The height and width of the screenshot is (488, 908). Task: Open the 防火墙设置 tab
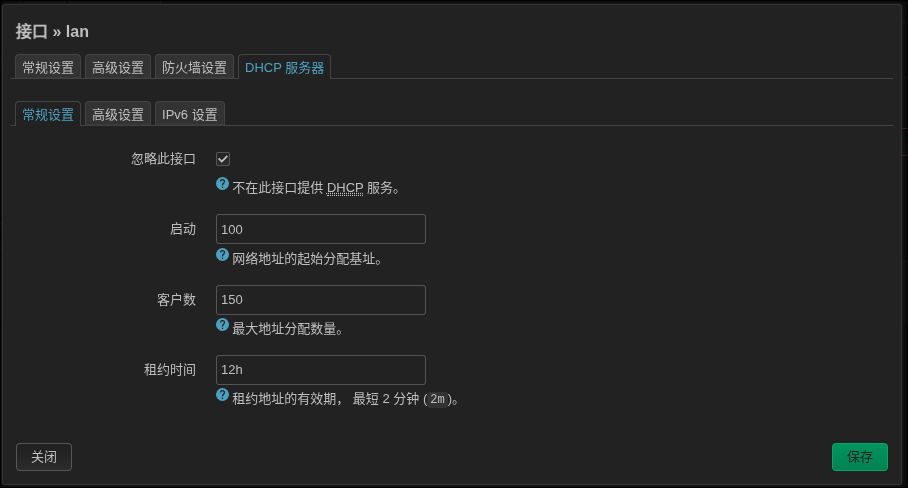point(194,67)
